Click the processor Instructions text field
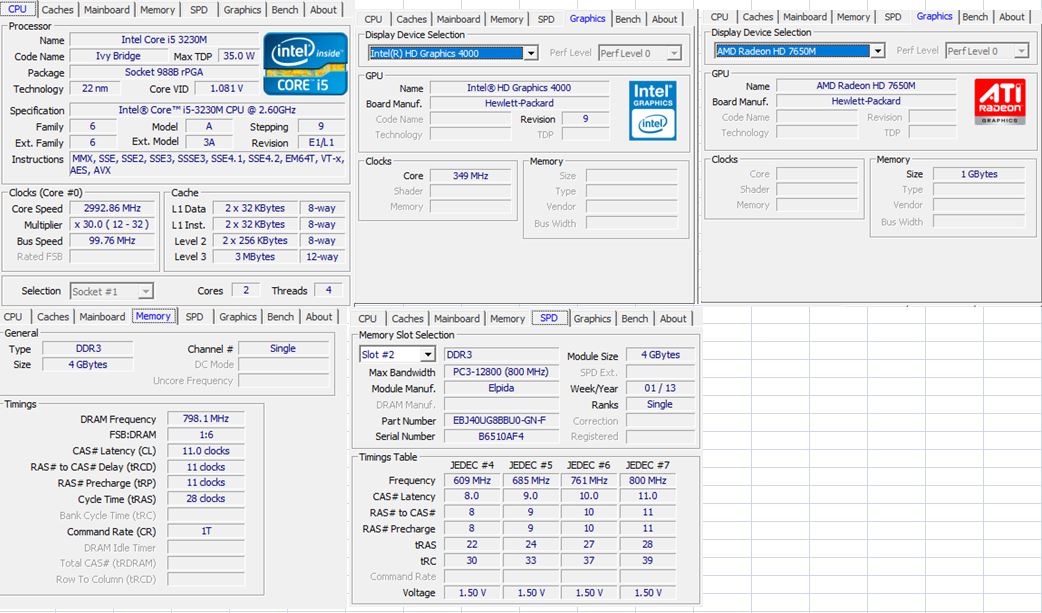This screenshot has height=613, width=1042. [208, 164]
